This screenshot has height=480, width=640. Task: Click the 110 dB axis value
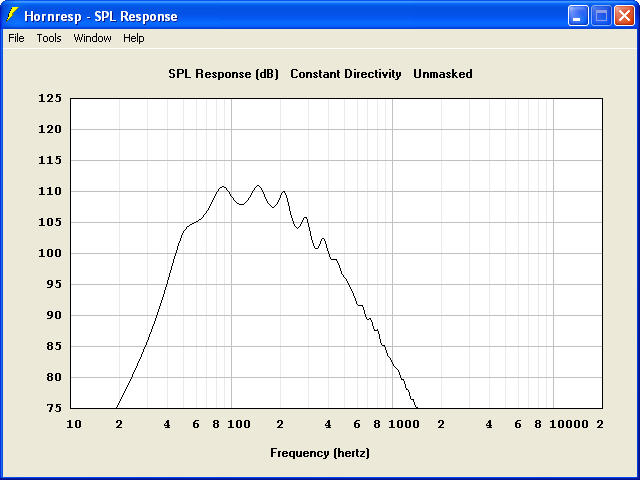[x=50, y=191]
